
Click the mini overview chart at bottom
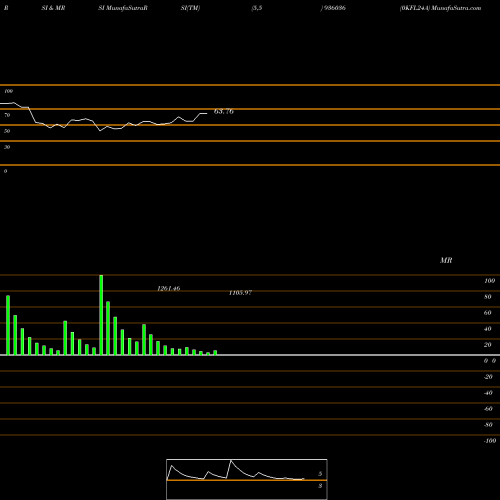click(247, 479)
